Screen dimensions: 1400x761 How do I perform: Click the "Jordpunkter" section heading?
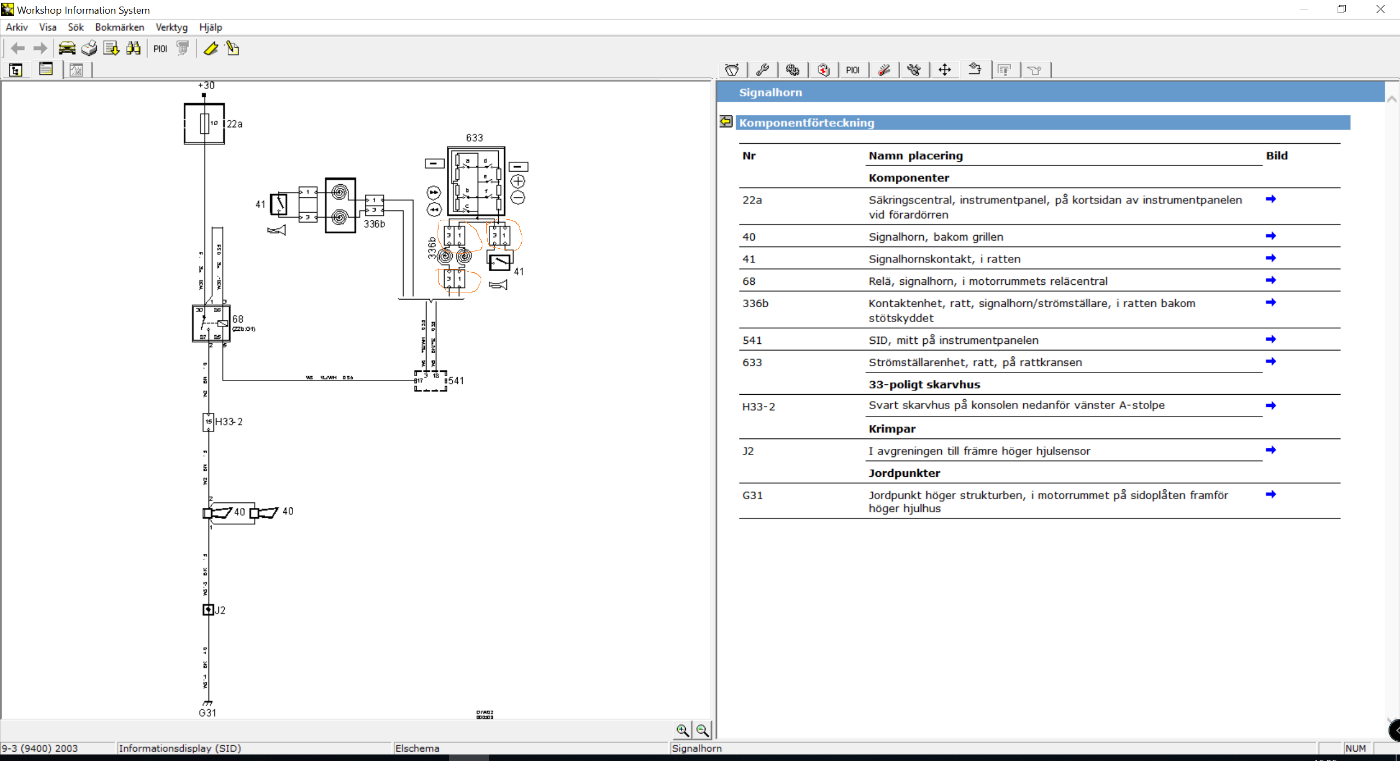pyautogui.click(x=905, y=473)
